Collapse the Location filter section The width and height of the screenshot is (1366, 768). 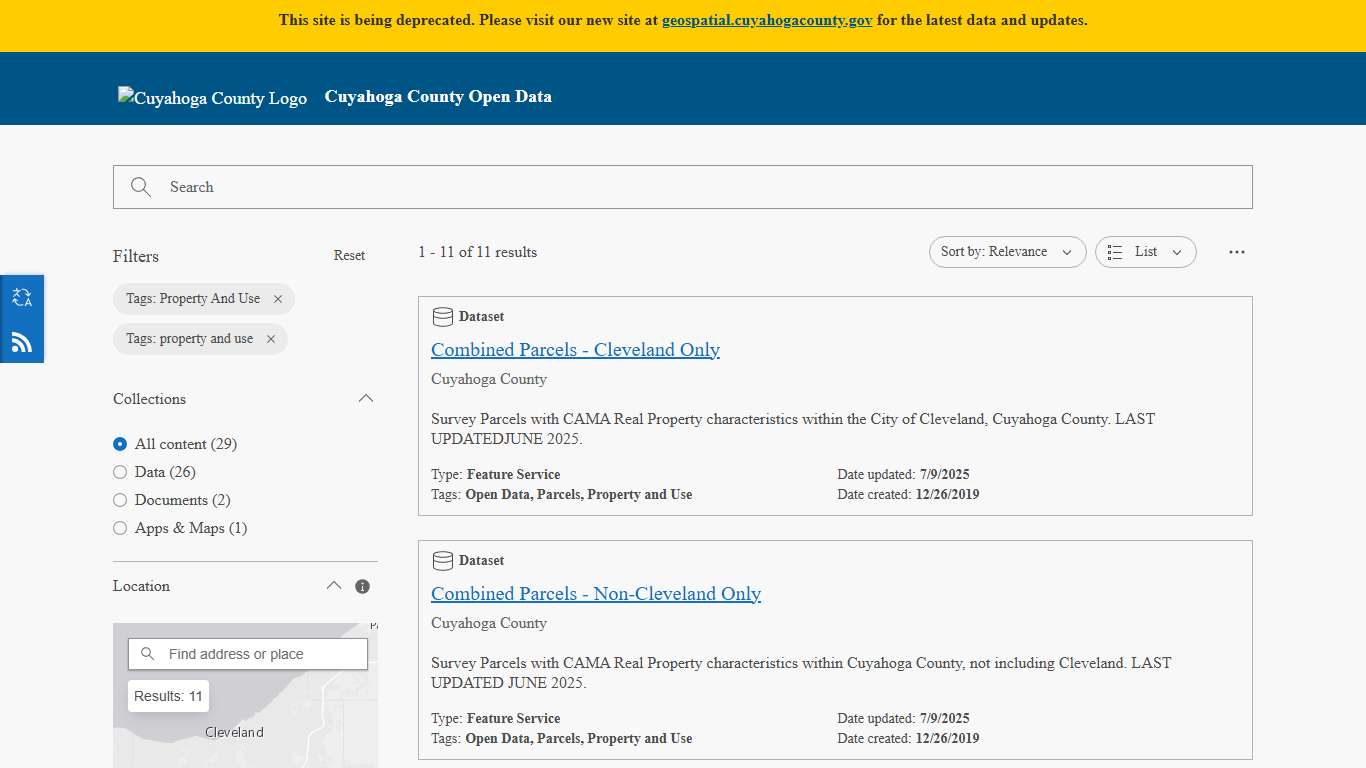(x=334, y=585)
